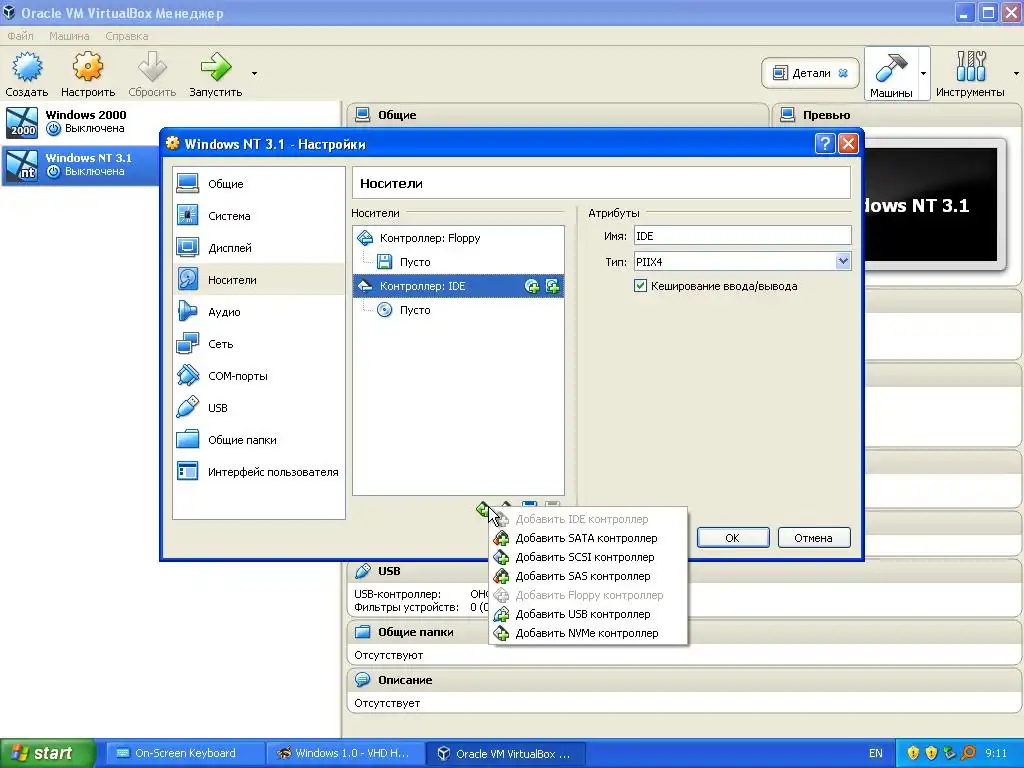Screen dimensions: 1024x768
Task: Toggle Кеширование ввода/вывода checkbox
Action: [x=640, y=286]
